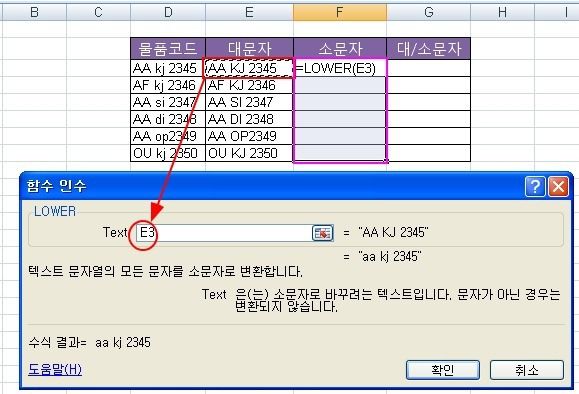This screenshot has width=579, height=394.
Task: Click into the Text input field containing E3
Action: coord(224,233)
